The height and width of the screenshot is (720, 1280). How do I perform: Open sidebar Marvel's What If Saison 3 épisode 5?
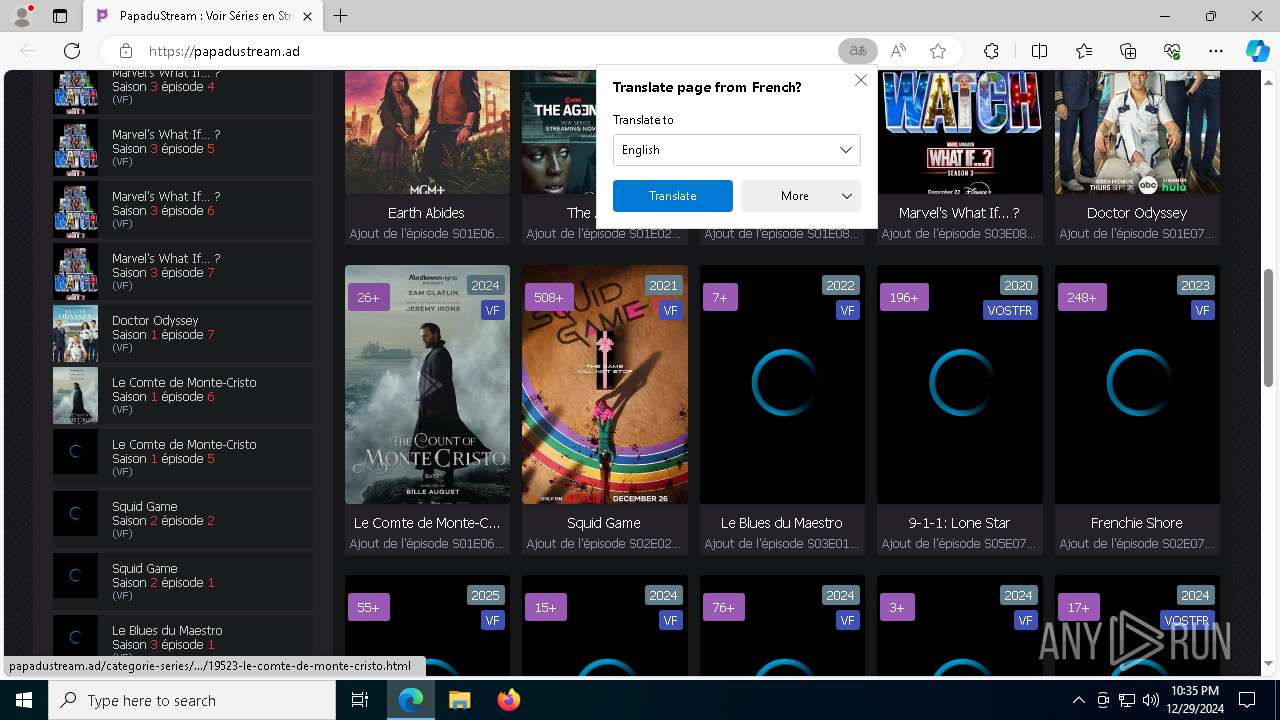point(183,148)
